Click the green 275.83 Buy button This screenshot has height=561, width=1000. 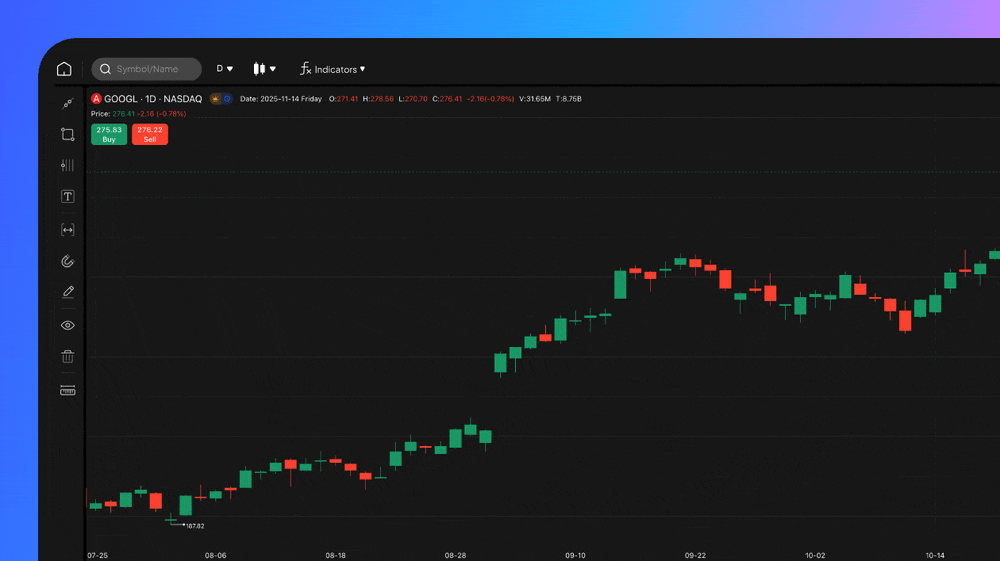[109, 135]
